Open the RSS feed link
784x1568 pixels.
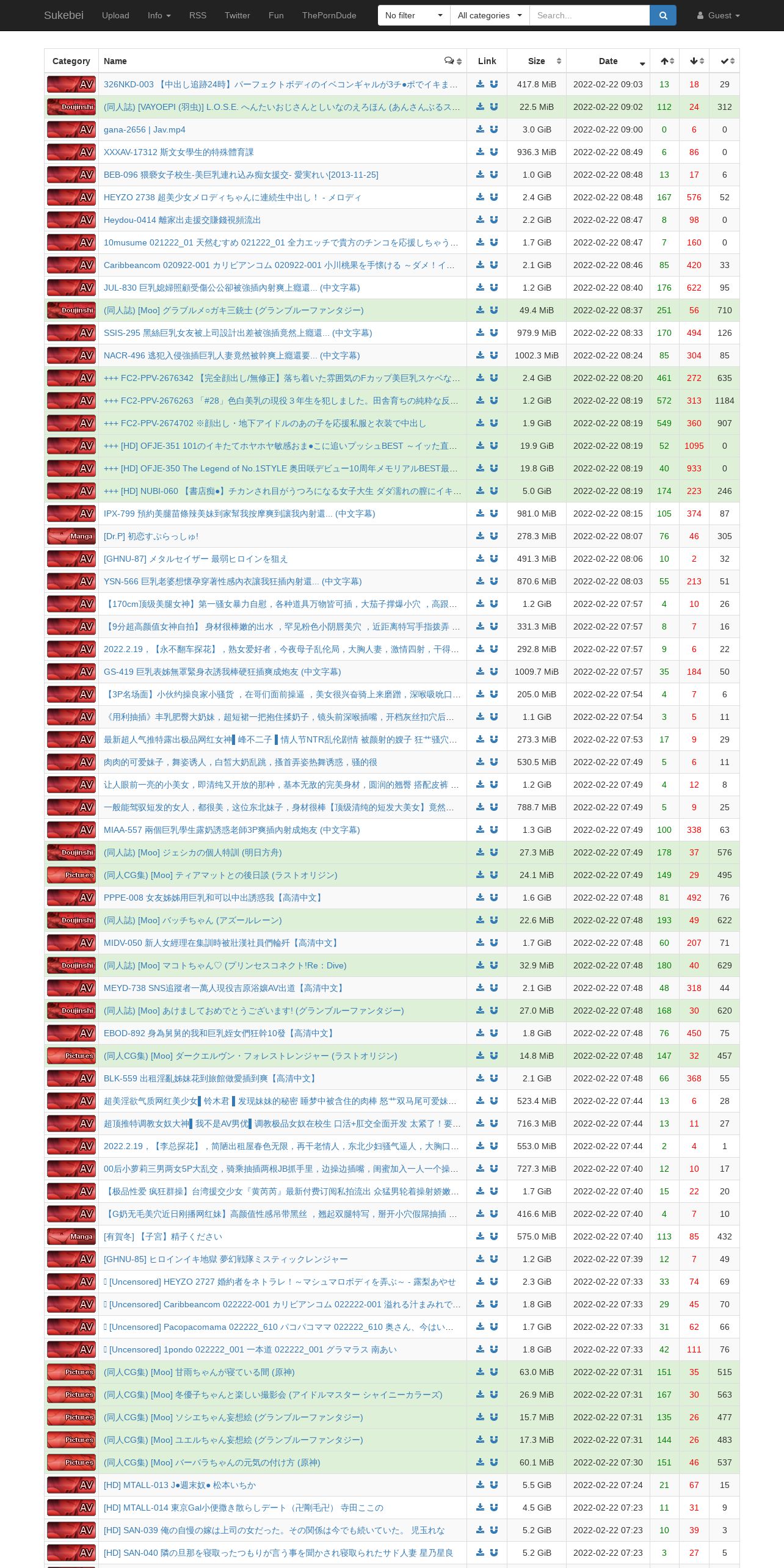click(198, 15)
